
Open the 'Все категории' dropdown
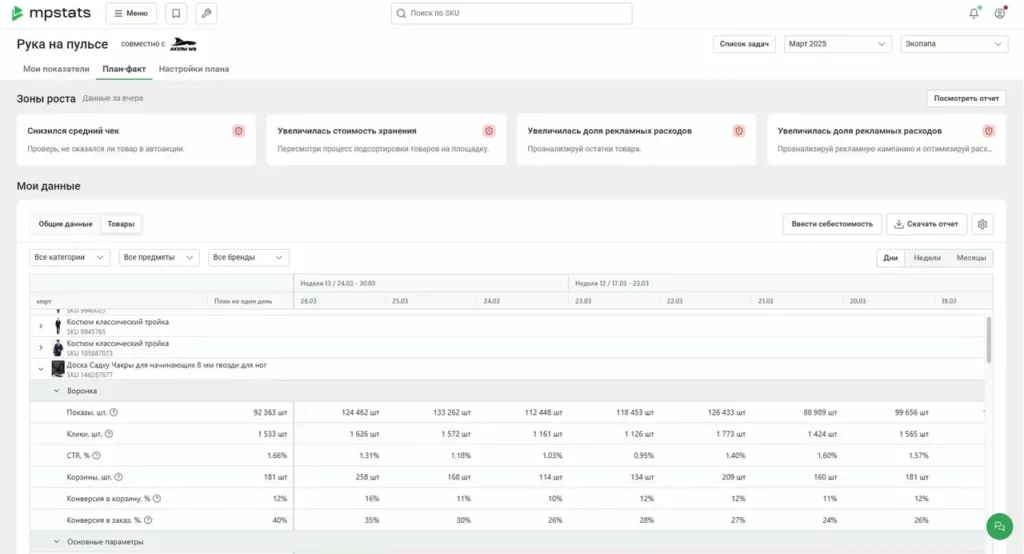[70, 258]
